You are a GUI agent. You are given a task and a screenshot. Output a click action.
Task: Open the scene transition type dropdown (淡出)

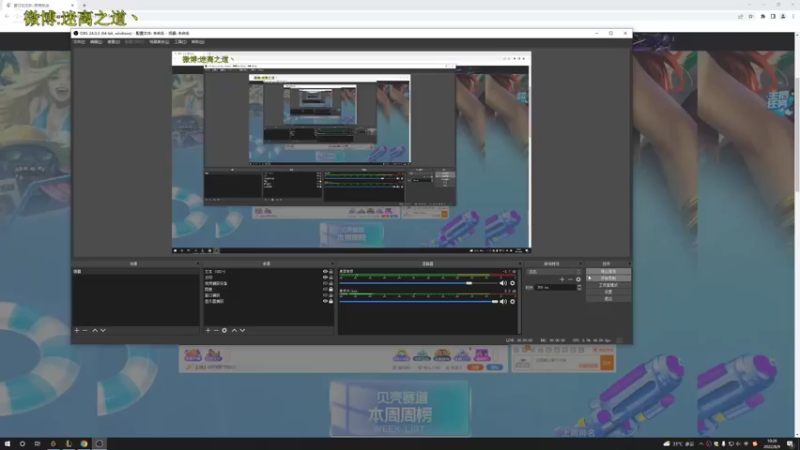(554, 272)
